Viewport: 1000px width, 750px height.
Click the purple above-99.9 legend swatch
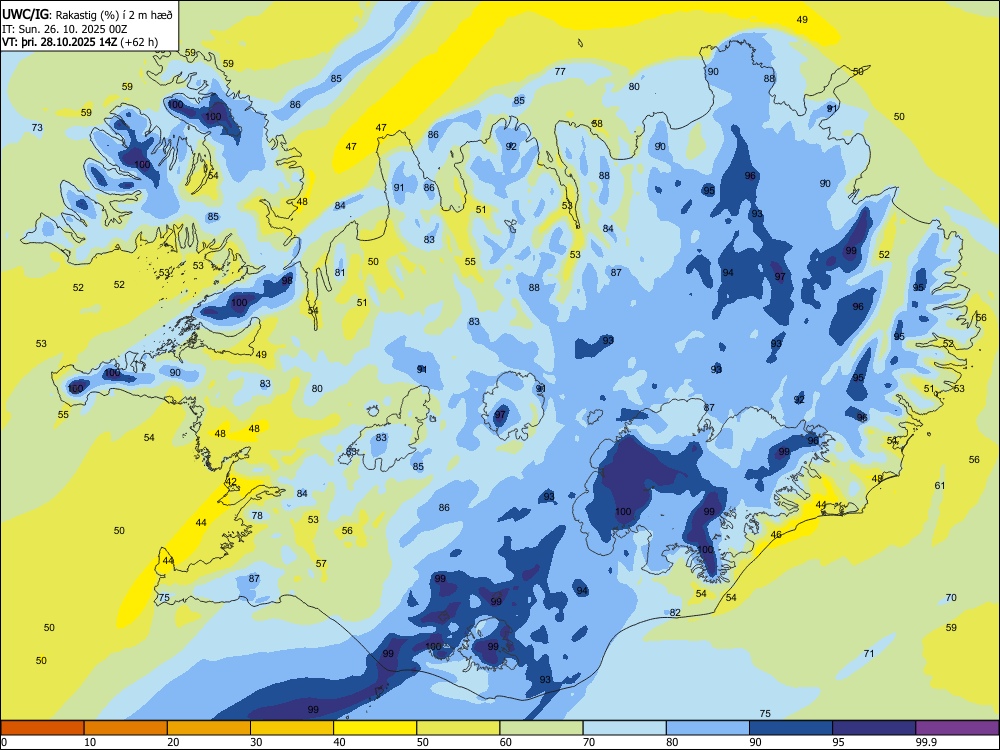click(x=957, y=728)
